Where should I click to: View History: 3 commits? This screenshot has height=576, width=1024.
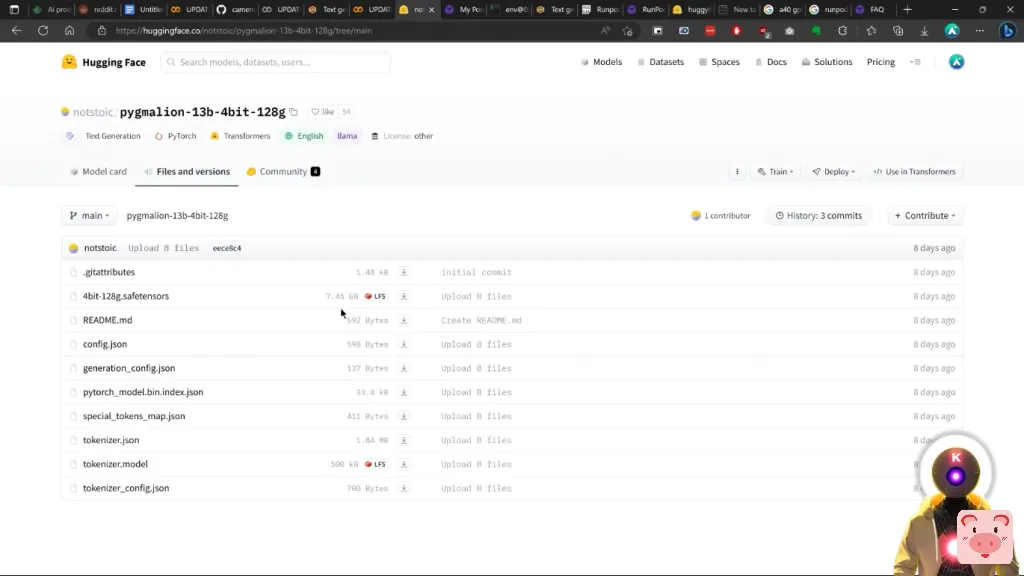coord(818,216)
